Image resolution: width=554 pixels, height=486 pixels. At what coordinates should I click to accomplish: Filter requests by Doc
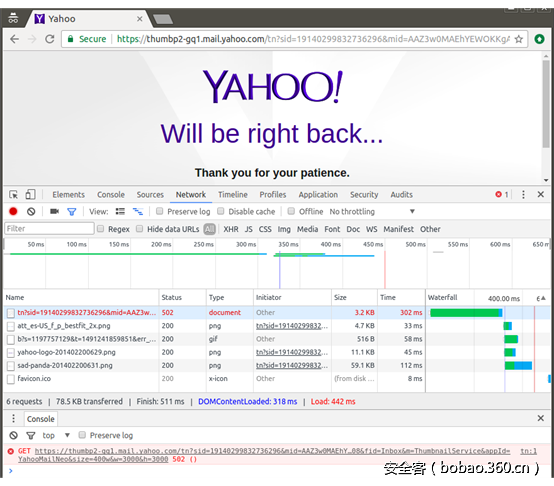tap(353, 229)
